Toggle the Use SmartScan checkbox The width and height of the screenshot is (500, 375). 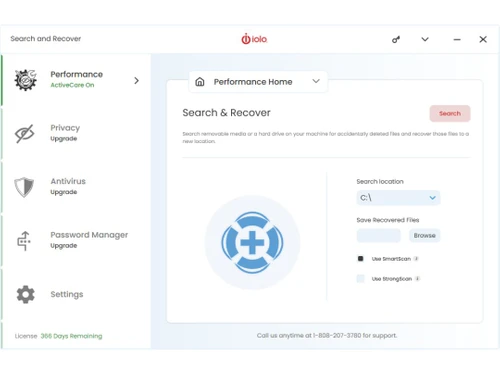pyautogui.click(x=360, y=259)
